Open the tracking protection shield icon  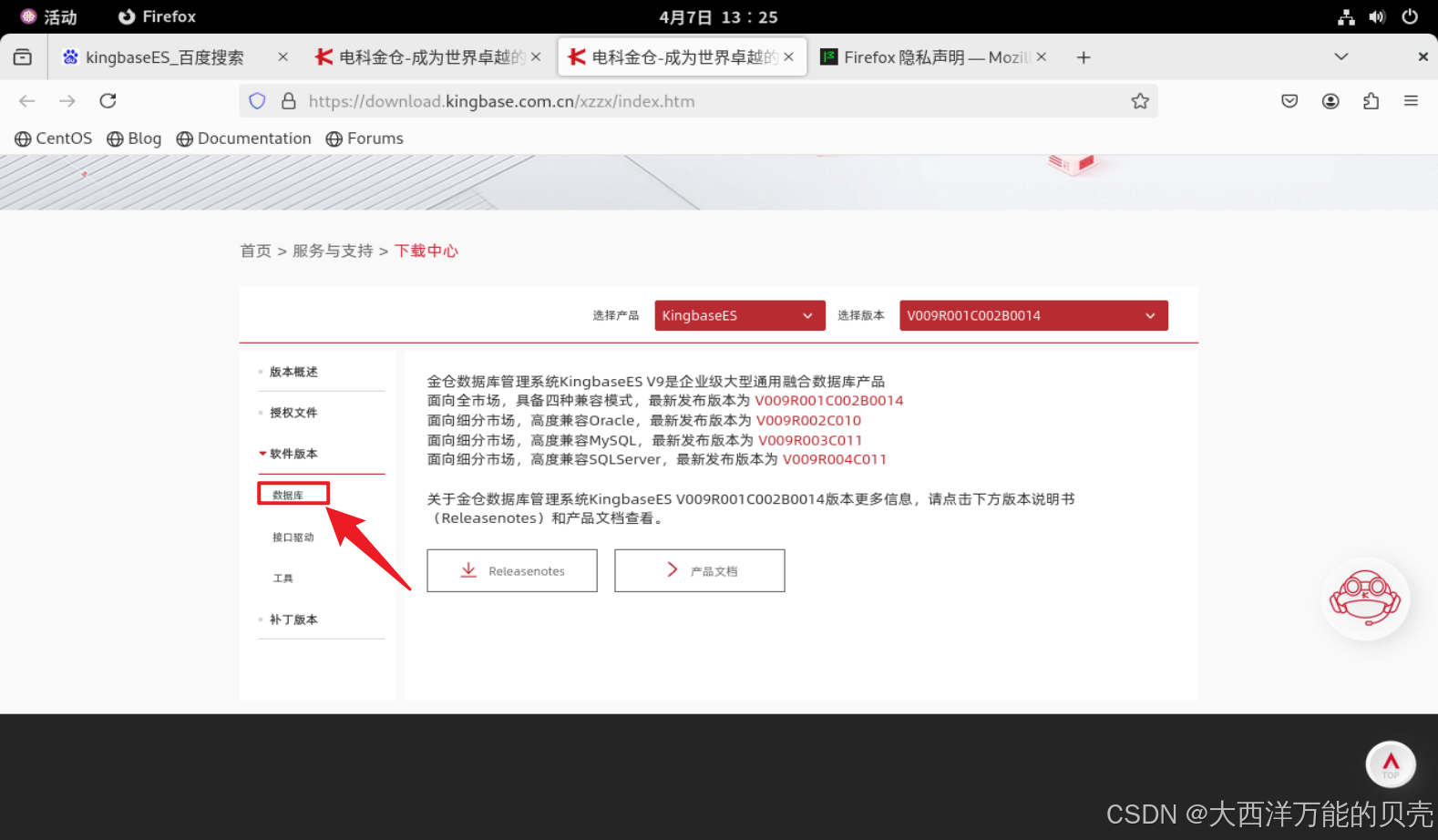(258, 101)
